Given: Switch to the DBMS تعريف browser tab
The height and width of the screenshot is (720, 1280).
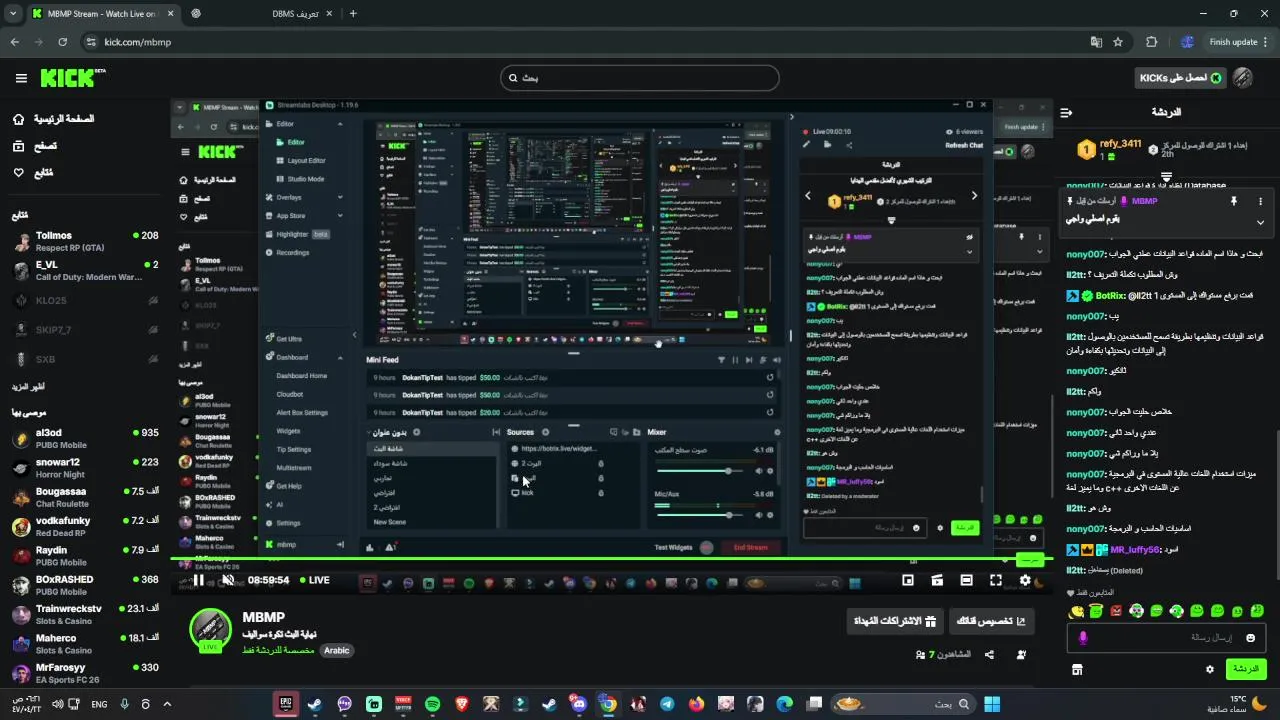Looking at the screenshot, I should pyautogui.click(x=260, y=13).
